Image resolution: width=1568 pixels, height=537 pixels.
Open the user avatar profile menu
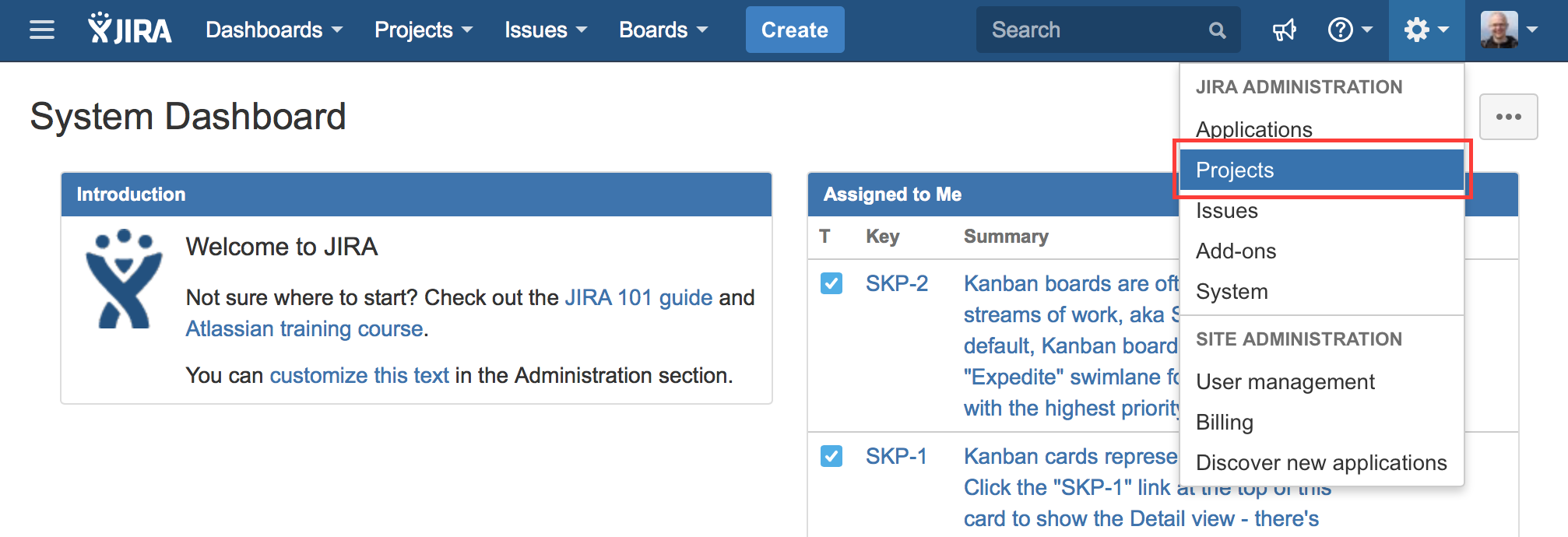click(x=1509, y=30)
